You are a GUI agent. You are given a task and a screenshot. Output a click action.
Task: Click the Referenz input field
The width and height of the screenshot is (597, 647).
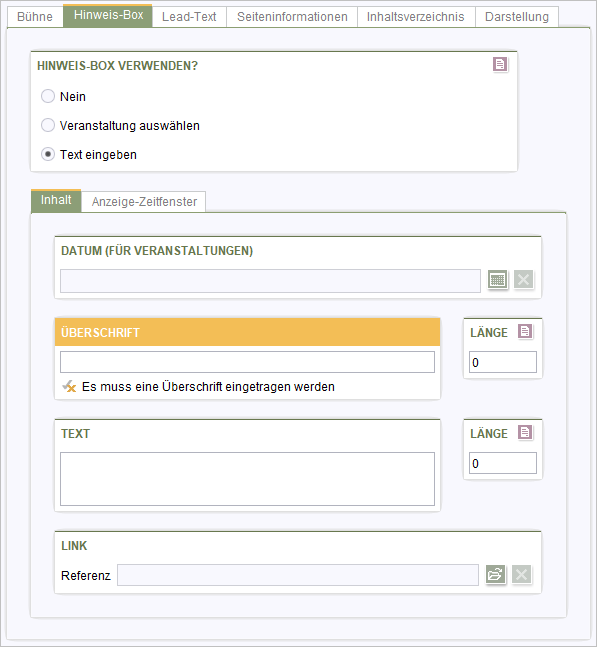298,575
